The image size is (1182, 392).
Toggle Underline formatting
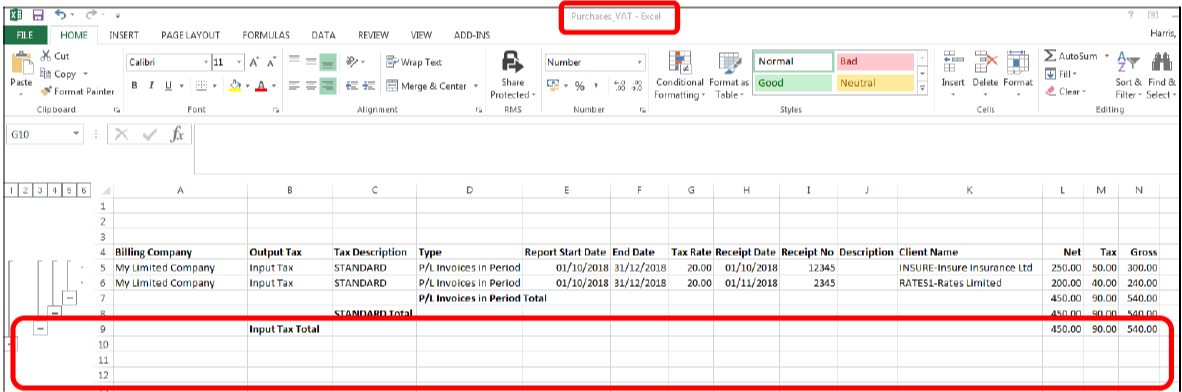coord(168,86)
